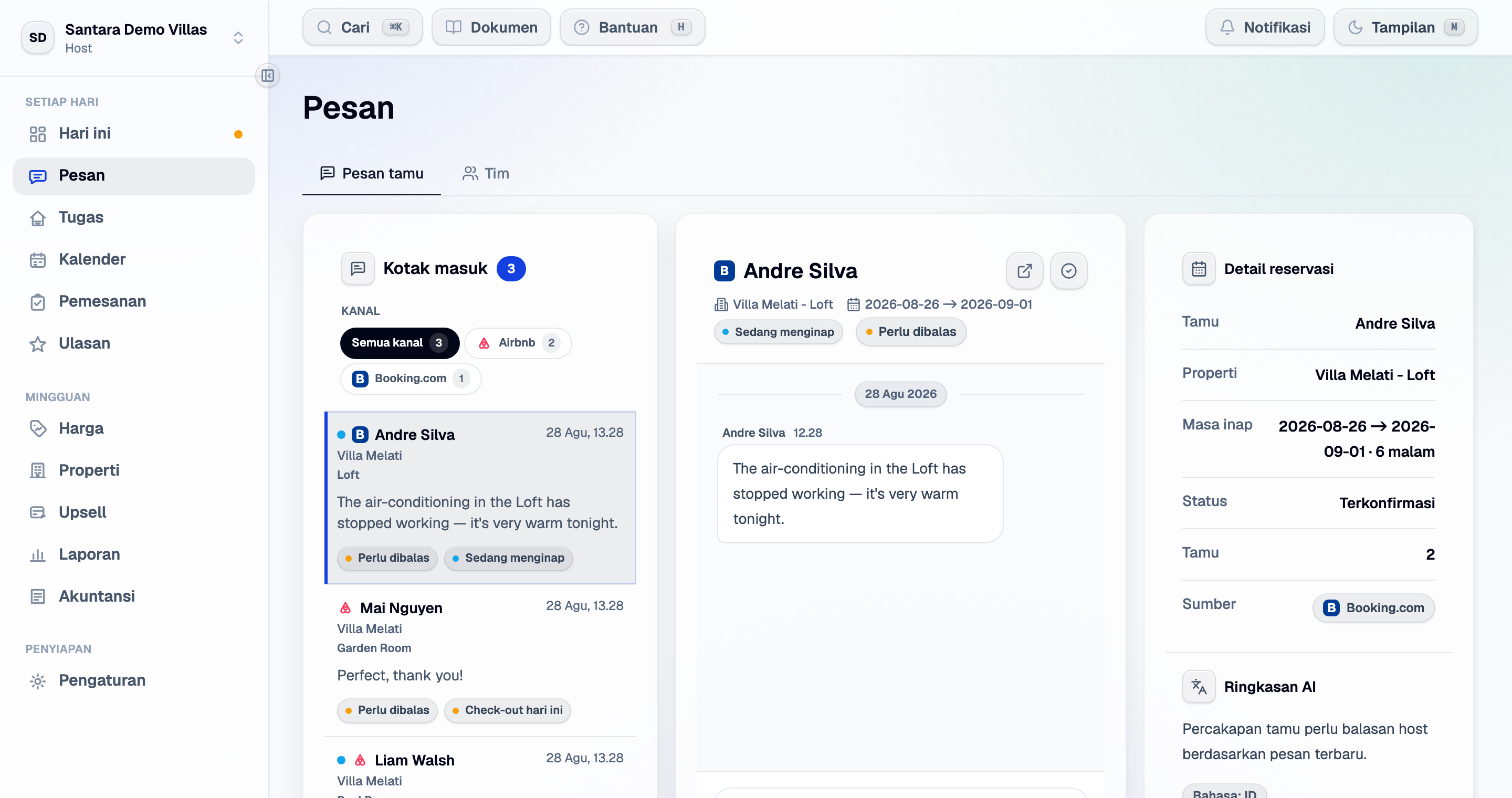Open the Notifikasi panel
Viewport: 1512px width, 798px height.
(x=1265, y=28)
